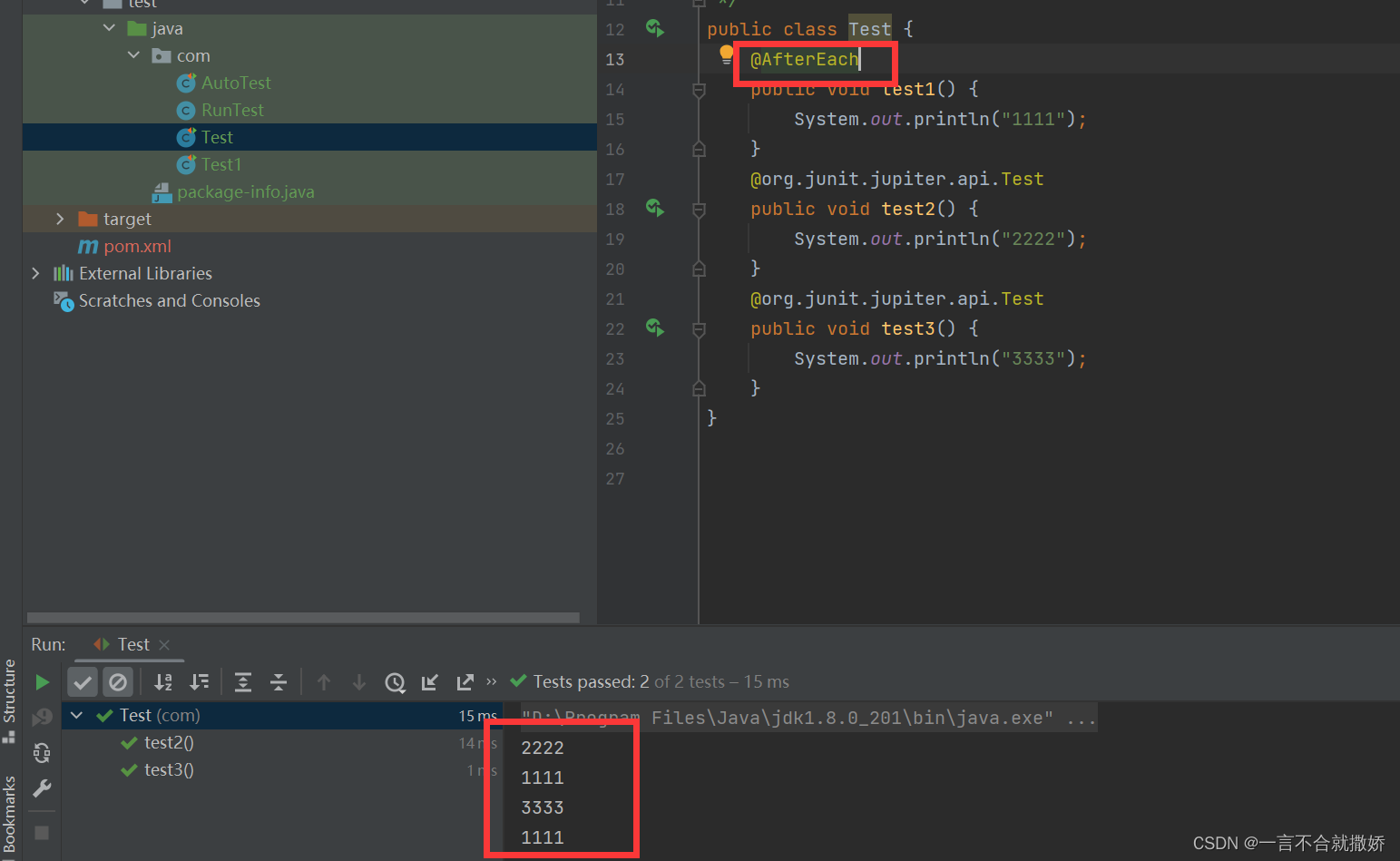The height and width of the screenshot is (861, 1400).
Task: Click Tests passed status text
Action: point(661,681)
